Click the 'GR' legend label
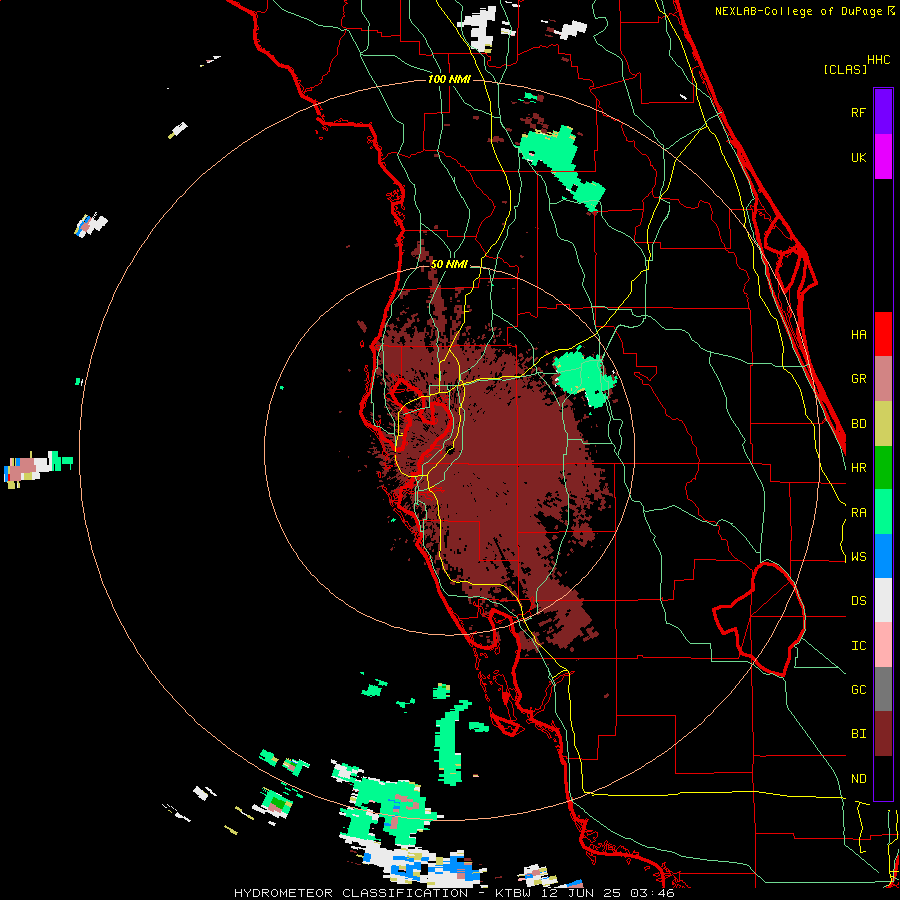The width and height of the screenshot is (900, 900). coord(858,379)
